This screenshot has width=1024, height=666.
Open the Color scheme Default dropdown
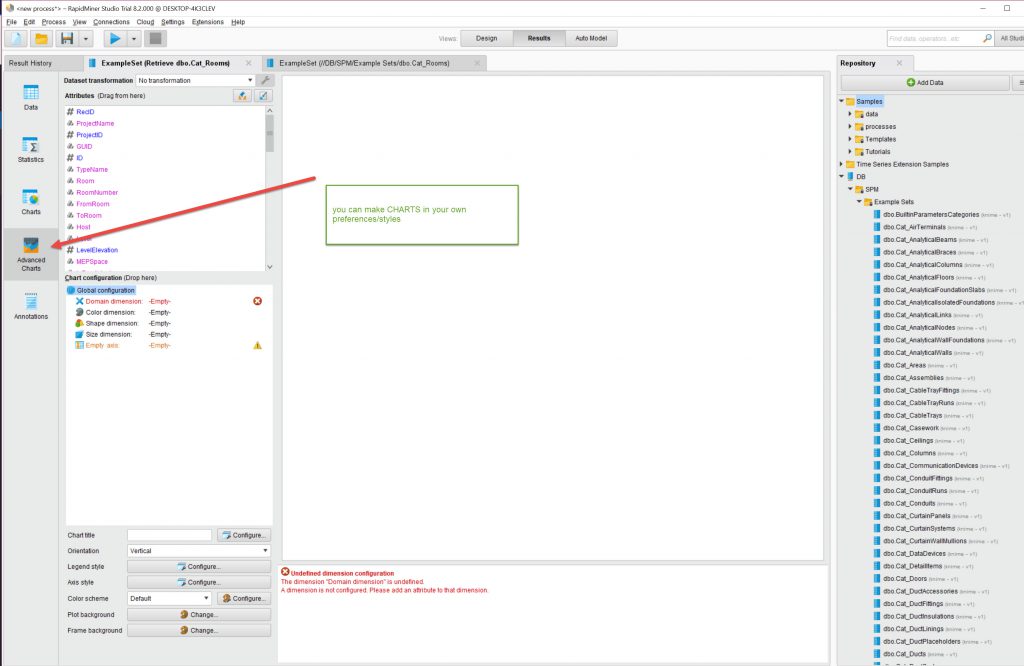tap(169, 599)
